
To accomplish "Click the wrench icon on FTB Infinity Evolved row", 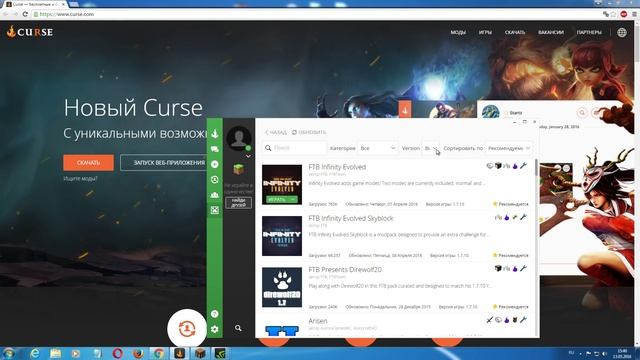I will tap(523, 166).
